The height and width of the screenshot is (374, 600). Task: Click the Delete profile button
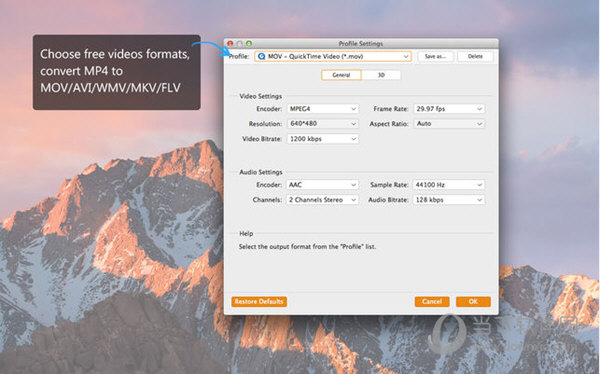click(475, 56)
